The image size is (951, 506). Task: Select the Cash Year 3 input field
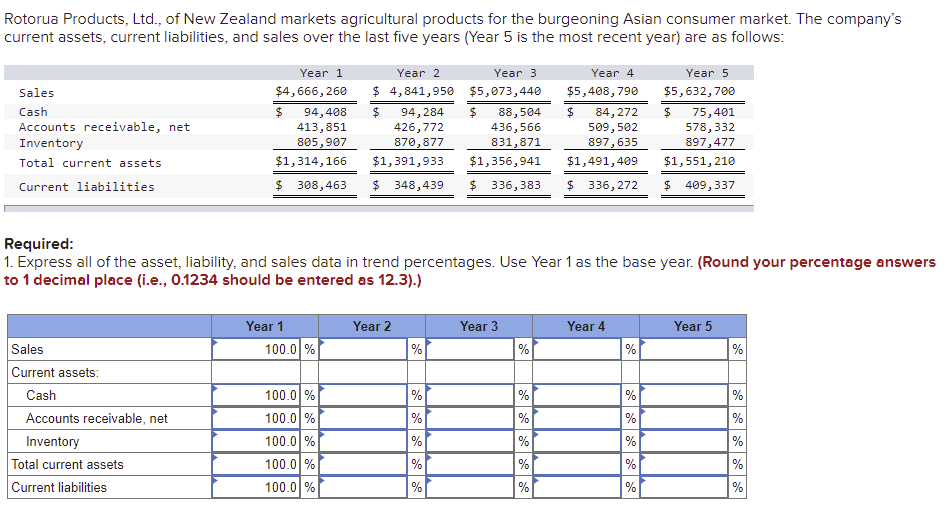(x=471, y=395)
